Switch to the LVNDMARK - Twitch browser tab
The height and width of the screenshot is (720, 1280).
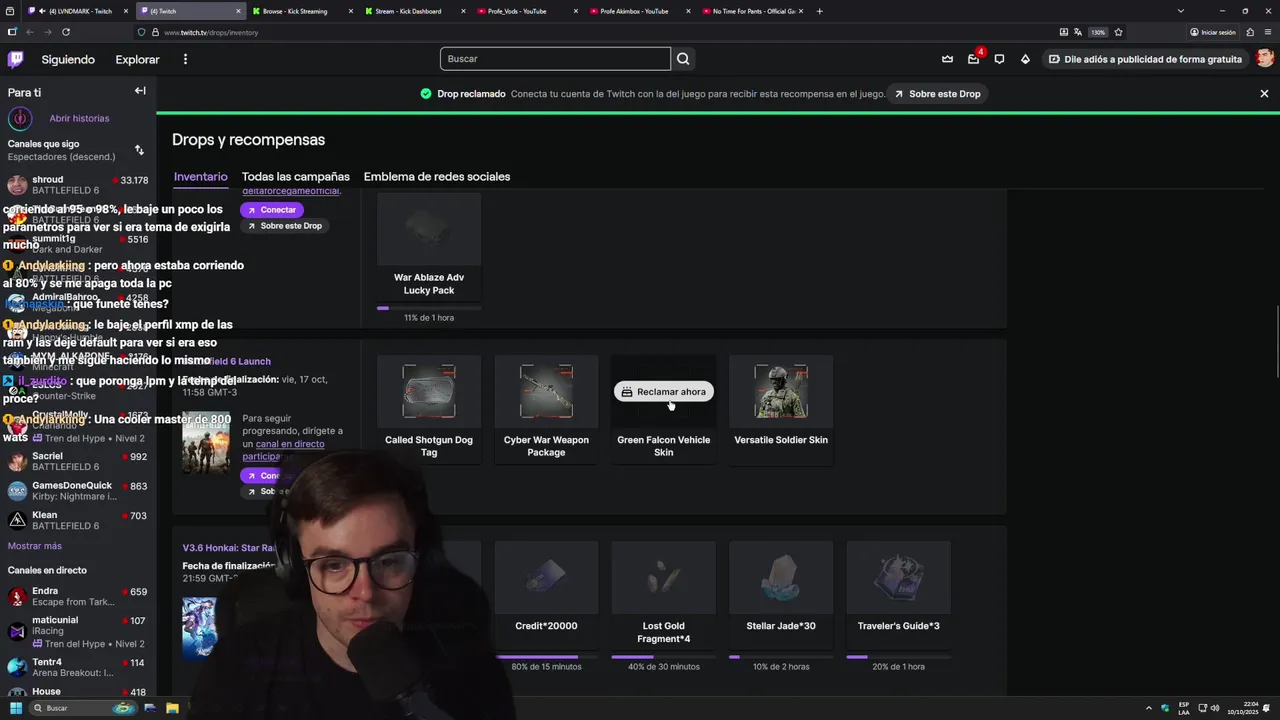pos(79,11)
